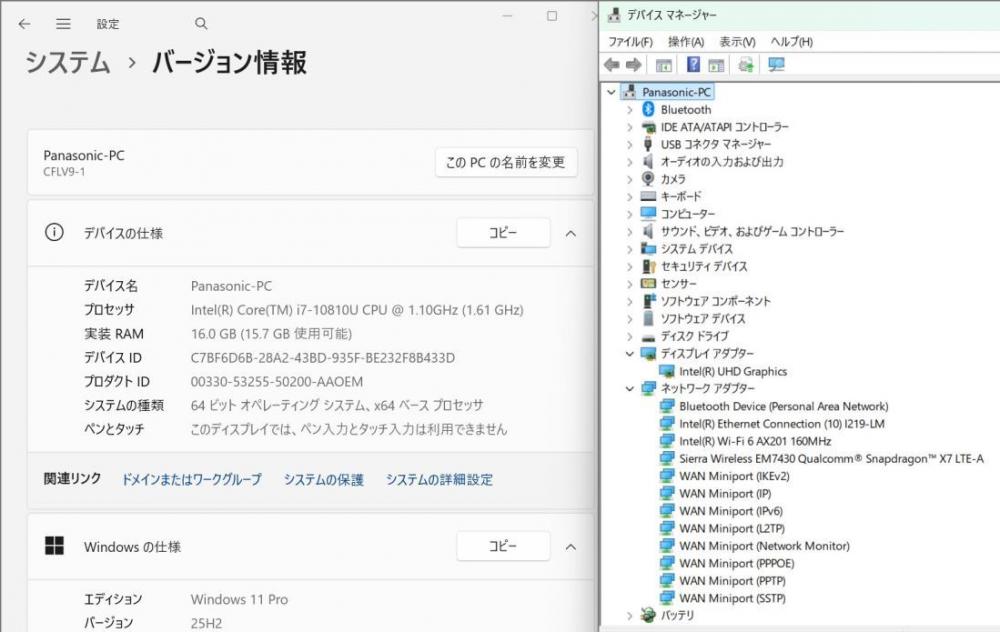Click the Intel(R) Wi-Fi 6 AX201 adapter icon
Screen dimensions: 1000x632
pos(667,441)
